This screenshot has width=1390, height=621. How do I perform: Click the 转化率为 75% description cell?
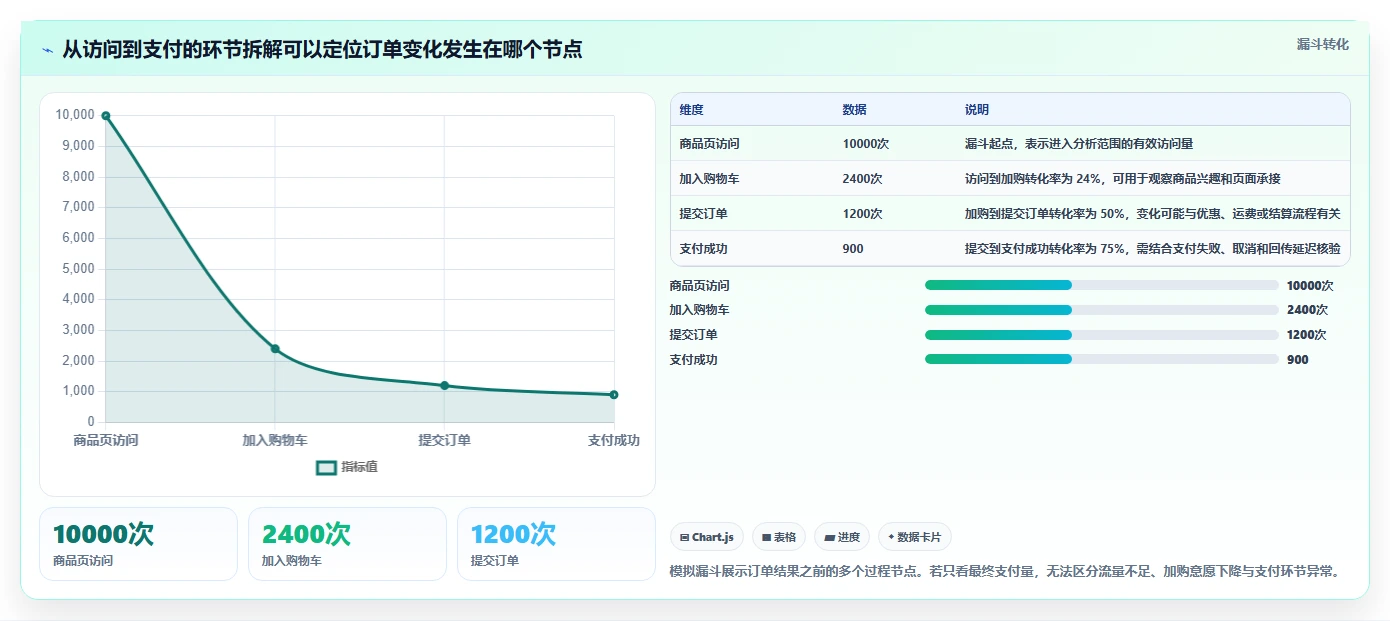tap(1152, 249)
